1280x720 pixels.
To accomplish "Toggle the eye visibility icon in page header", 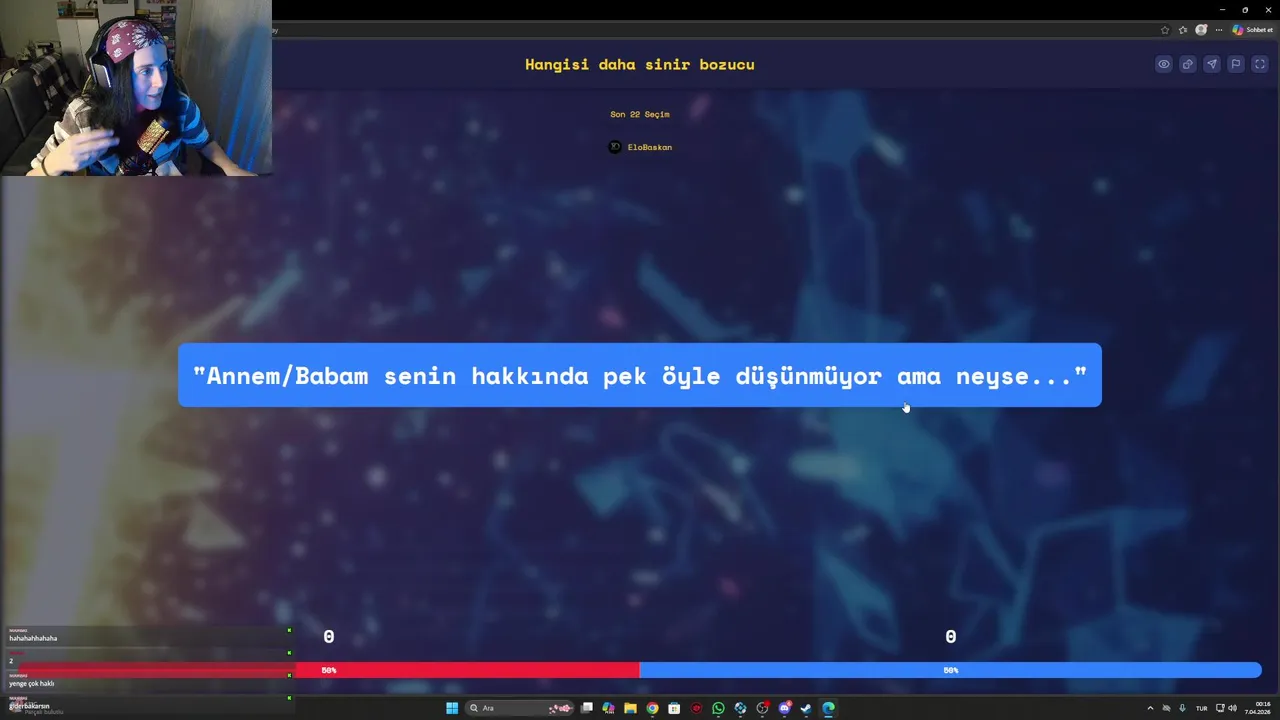I will click(1164, 64).
